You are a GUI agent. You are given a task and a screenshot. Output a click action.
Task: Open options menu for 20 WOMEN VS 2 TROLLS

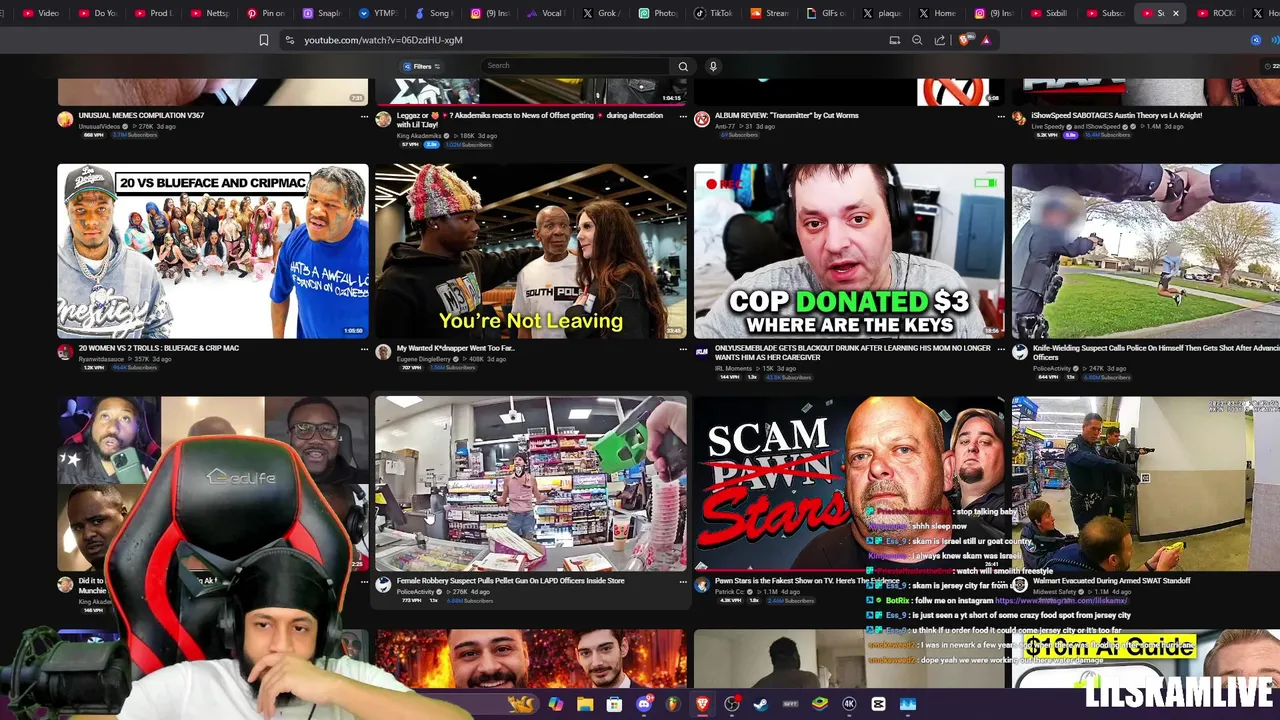364,349
